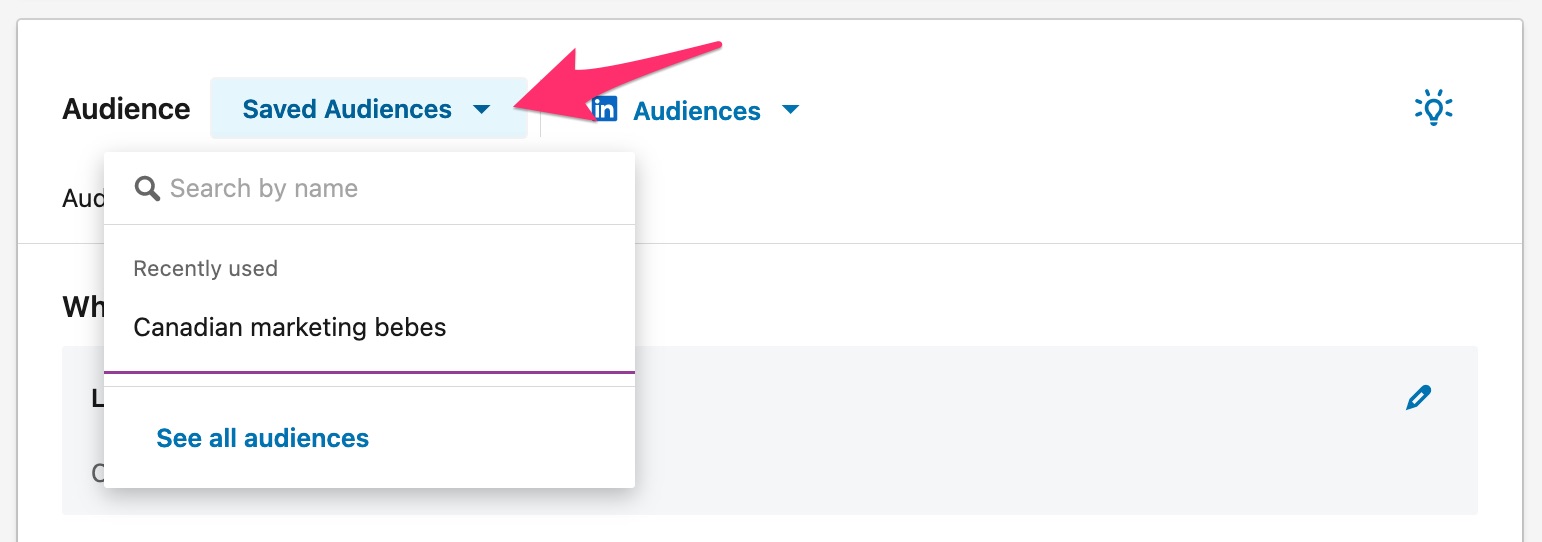Image resolution: width=1542 pixels, height=542 pixels.
Task: Click the purple divider under the audience item
Action: point(369,371)
